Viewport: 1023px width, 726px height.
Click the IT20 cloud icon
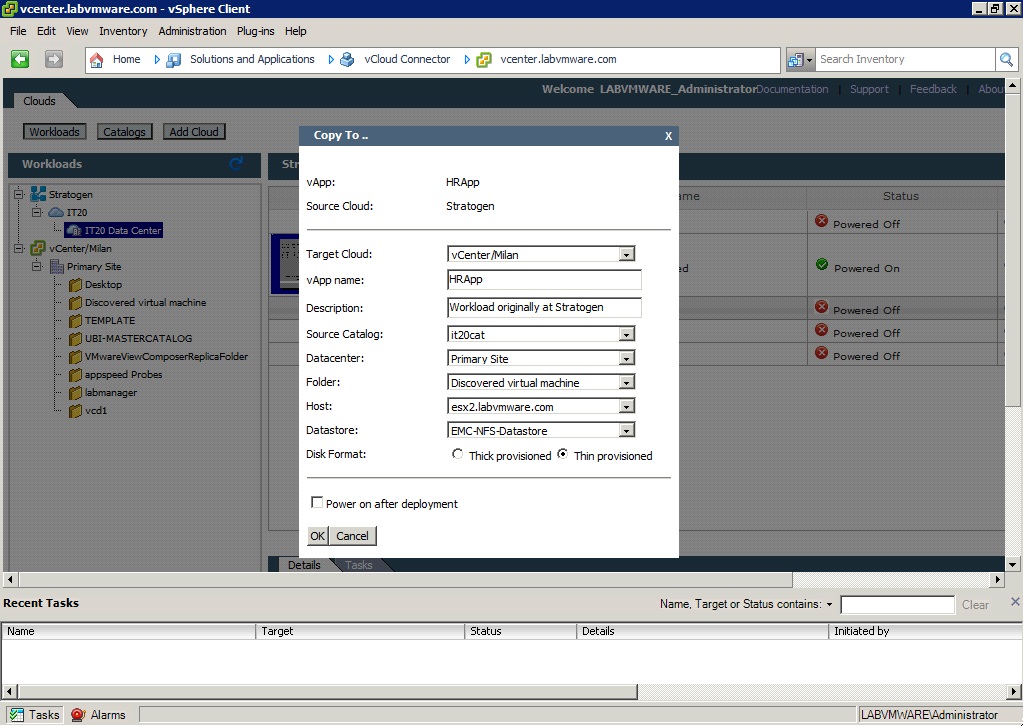(56, 212)
